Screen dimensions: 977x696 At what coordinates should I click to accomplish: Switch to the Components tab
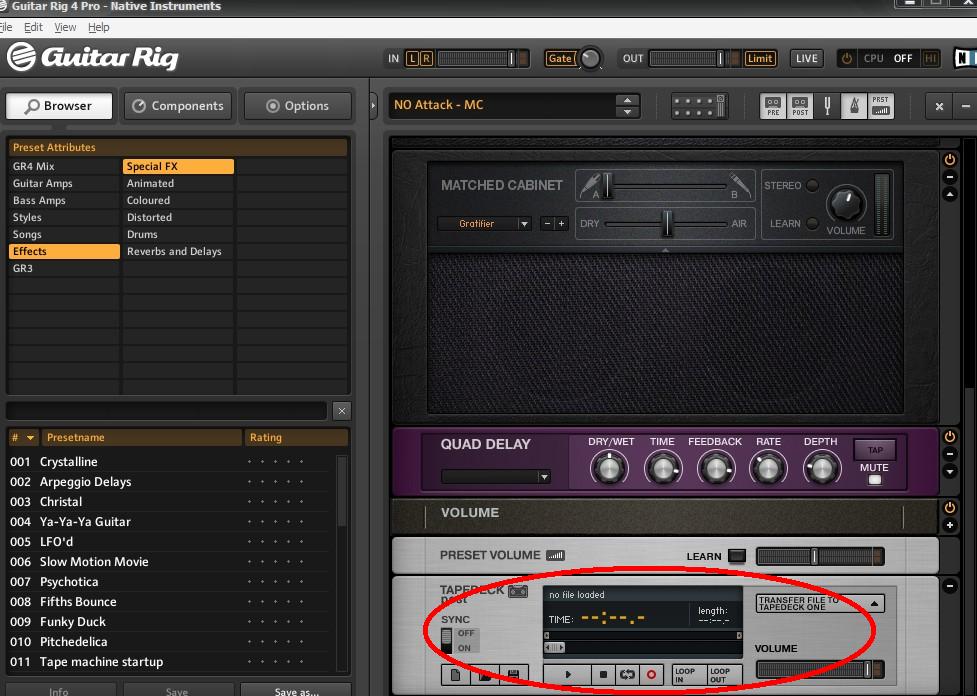coord(178,106)
